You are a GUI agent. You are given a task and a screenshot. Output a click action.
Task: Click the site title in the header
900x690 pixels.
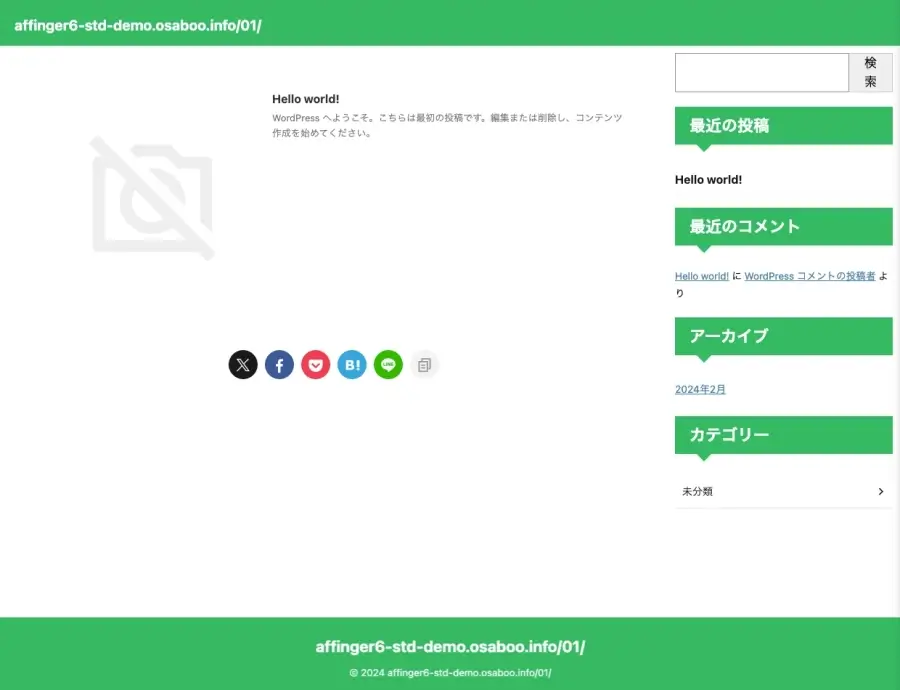click(138, 25)
